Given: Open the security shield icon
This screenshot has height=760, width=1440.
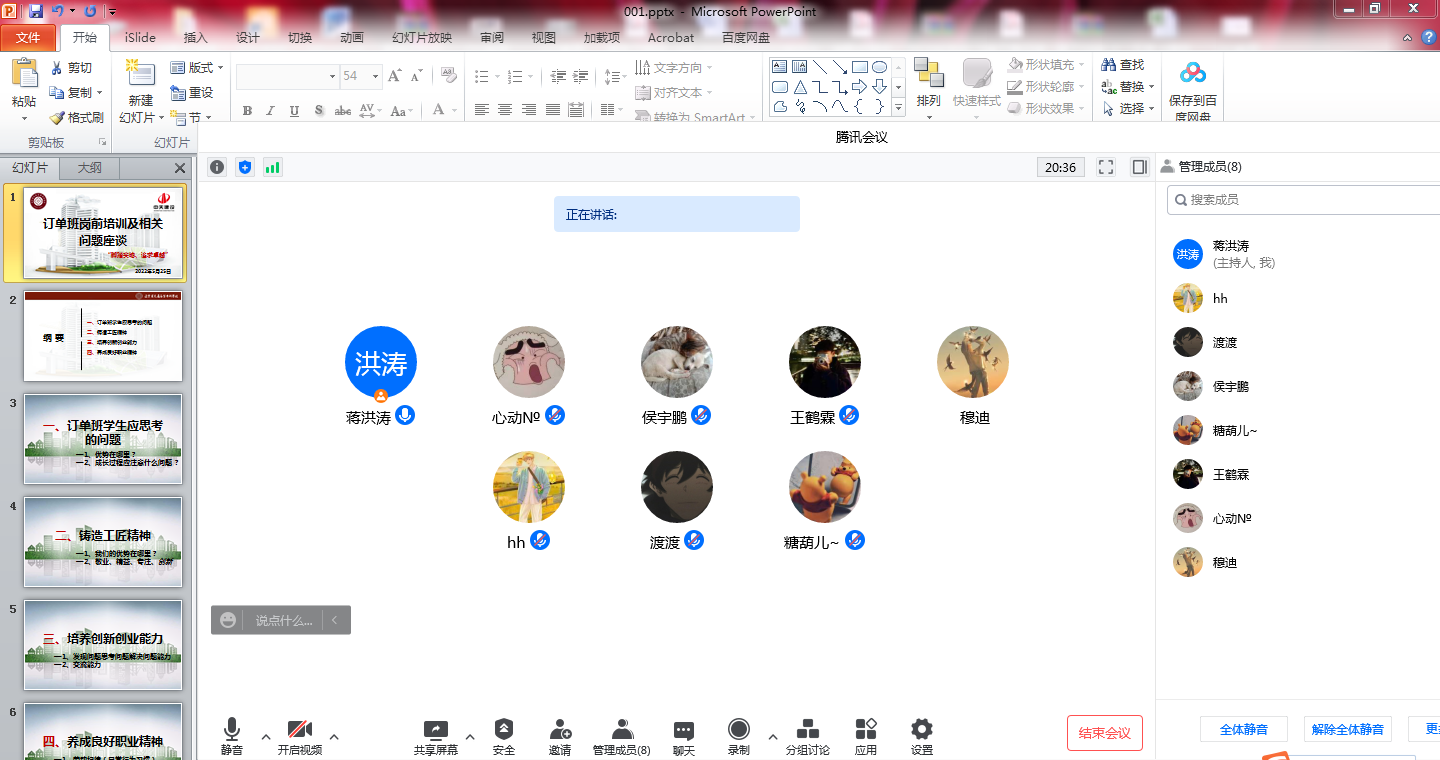Looking at the screenshot, I should click(504, 730).
